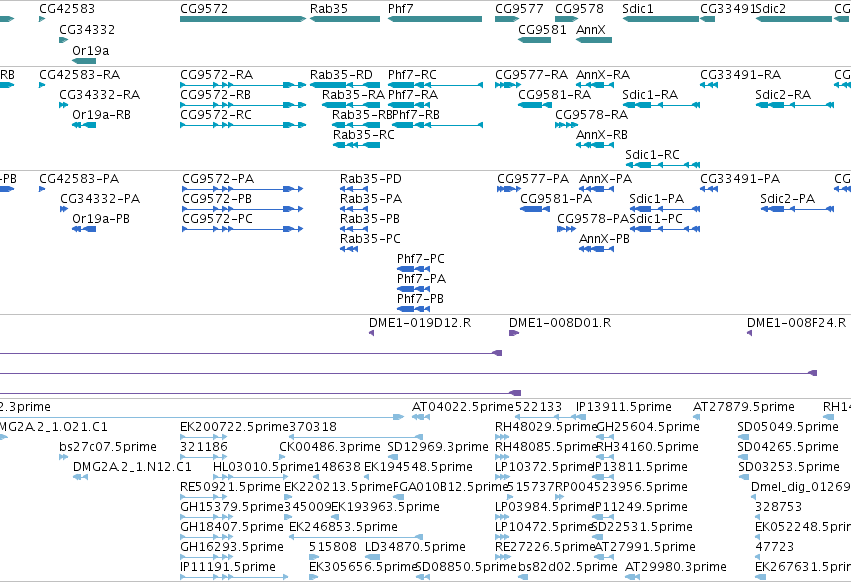Click EST label CK00486.3prime
The height and width of the screenshot is (582, 851).
click(330, 447)
